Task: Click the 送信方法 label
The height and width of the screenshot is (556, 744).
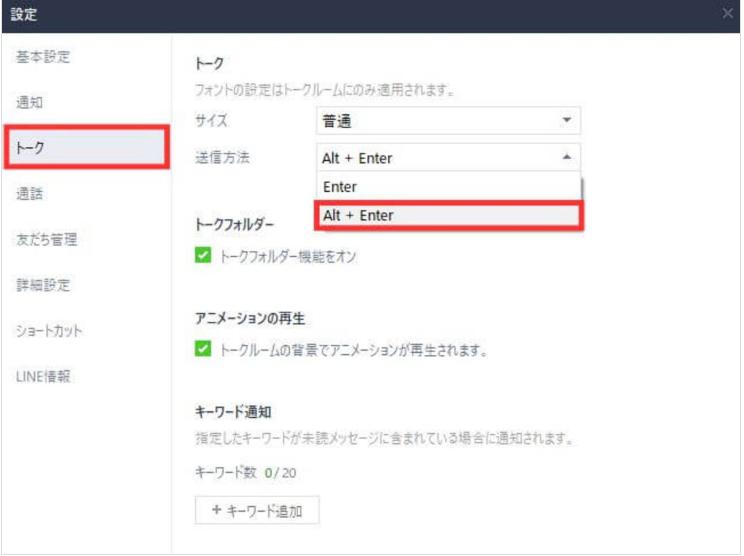Action: [222, 158]
